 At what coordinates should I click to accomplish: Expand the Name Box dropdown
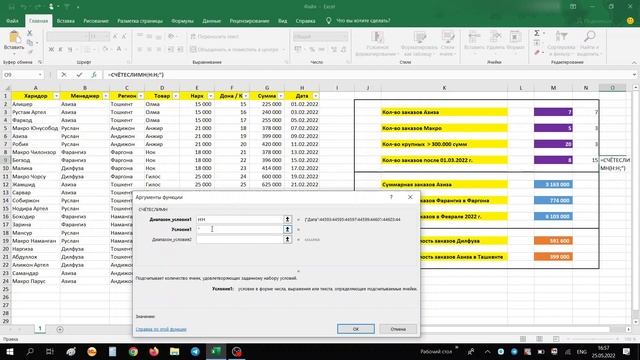40,75
